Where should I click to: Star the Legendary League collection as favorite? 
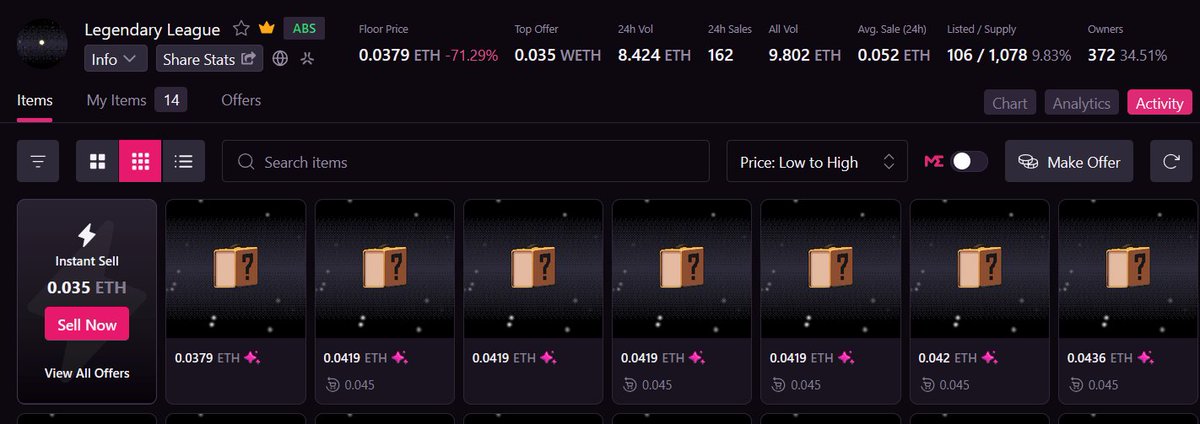click(x=241, y=28)
